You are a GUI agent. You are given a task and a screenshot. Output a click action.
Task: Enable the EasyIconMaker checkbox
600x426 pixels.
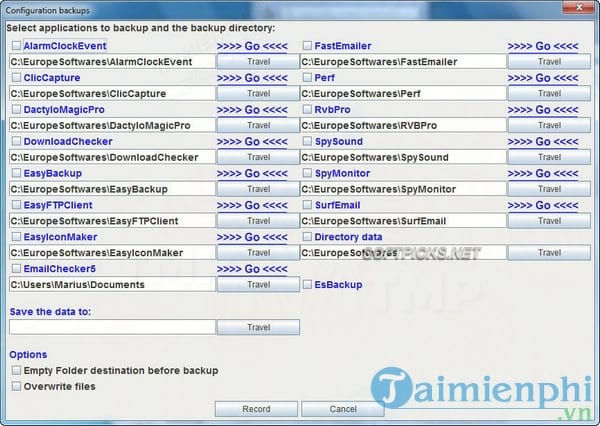coord(16,237)
